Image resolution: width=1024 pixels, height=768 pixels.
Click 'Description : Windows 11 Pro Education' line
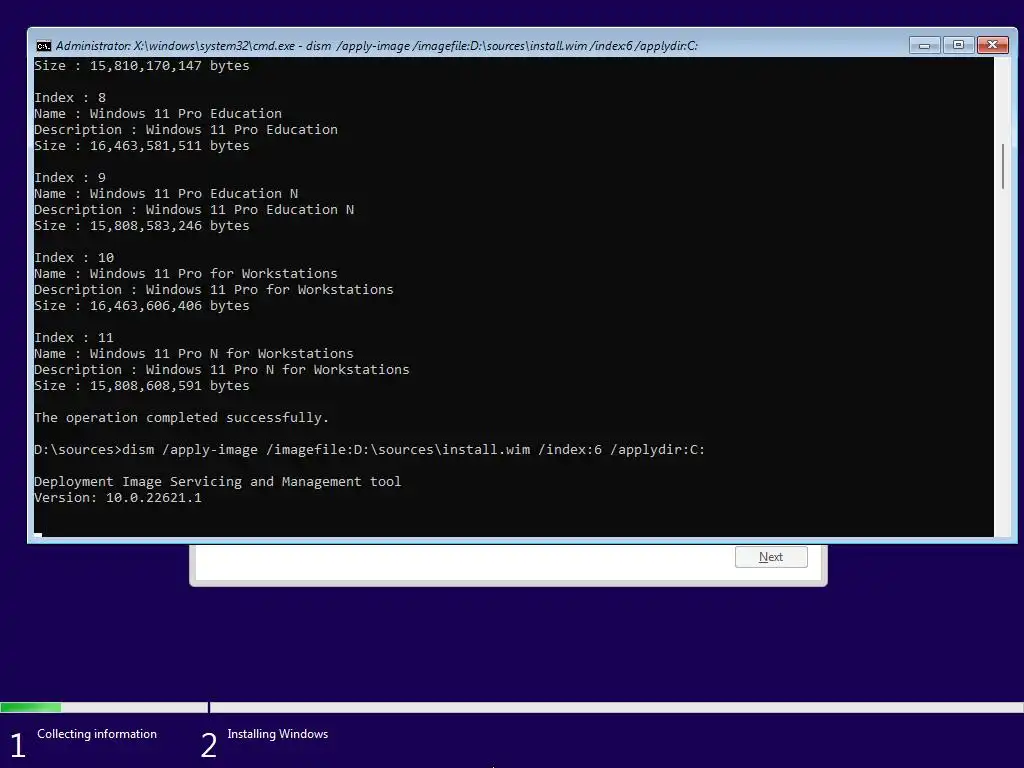pyautogui.click(x=186, y=129)
